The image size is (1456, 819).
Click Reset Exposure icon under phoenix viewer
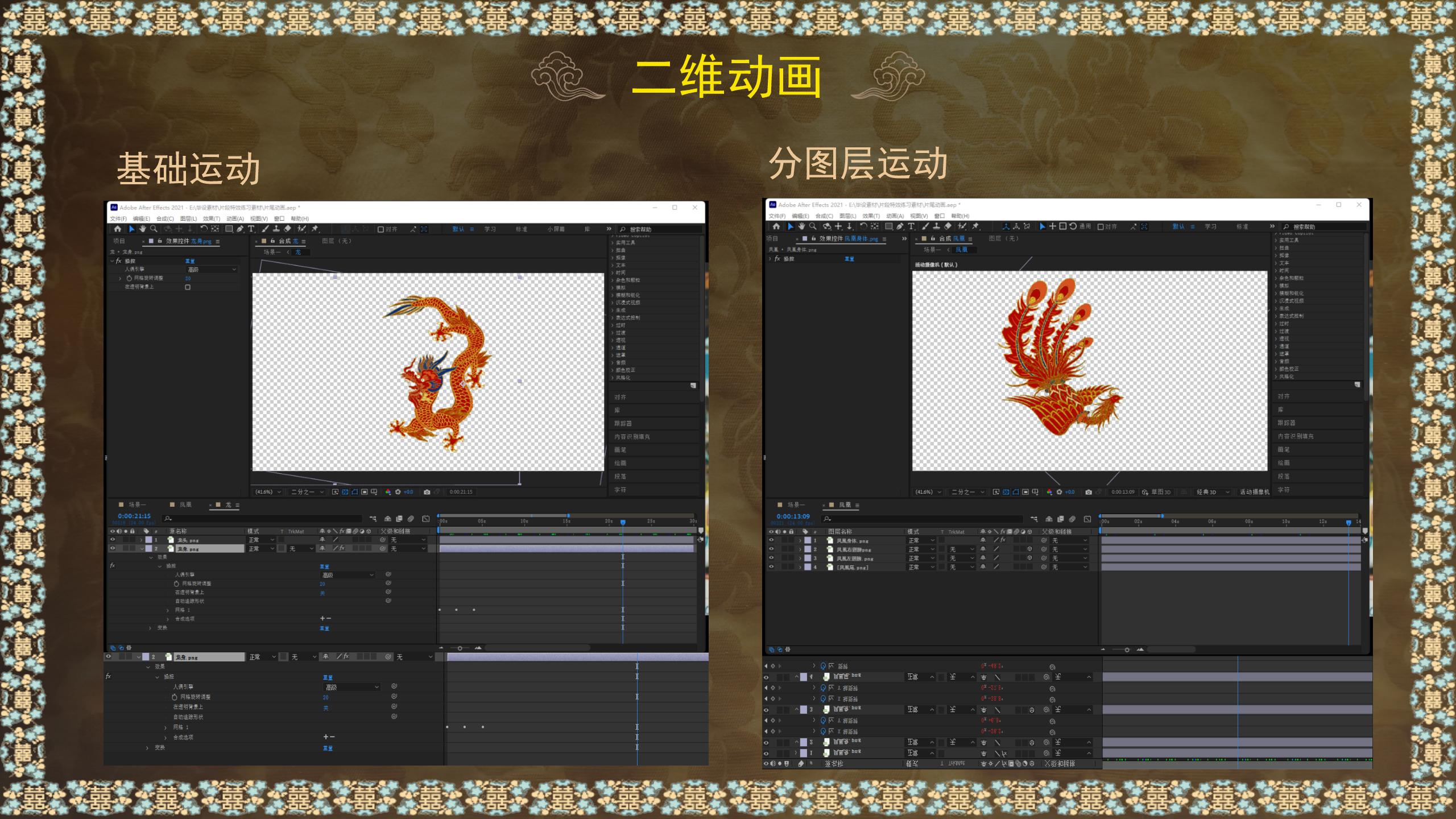tap(1059, 492)
